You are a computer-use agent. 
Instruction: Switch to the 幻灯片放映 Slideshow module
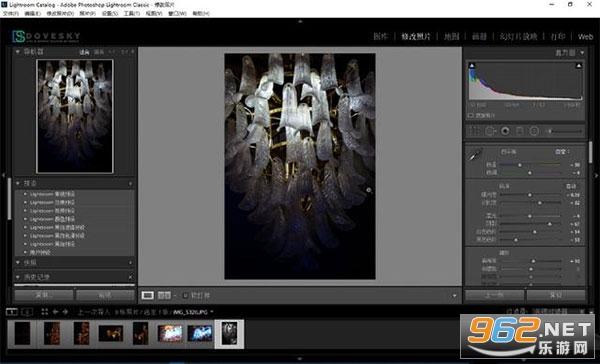click(518, 36)
